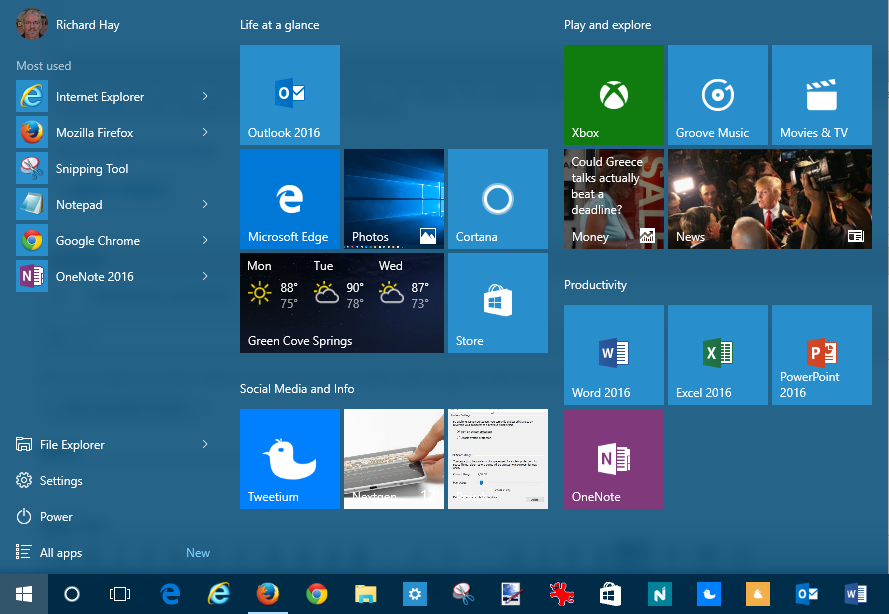889x614 pixels.
Task: Click the Task View taskbar icon
Action: point(120,594)
